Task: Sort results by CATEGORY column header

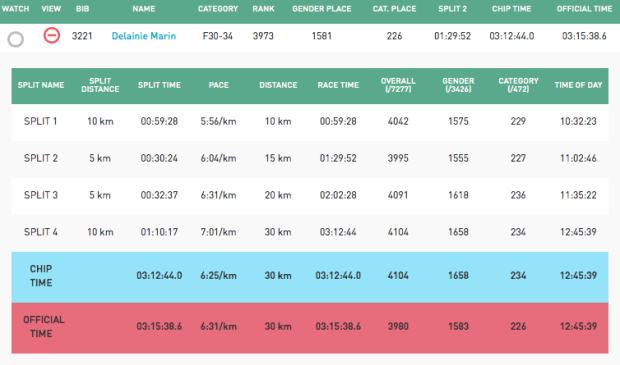Action: (218, 9)
